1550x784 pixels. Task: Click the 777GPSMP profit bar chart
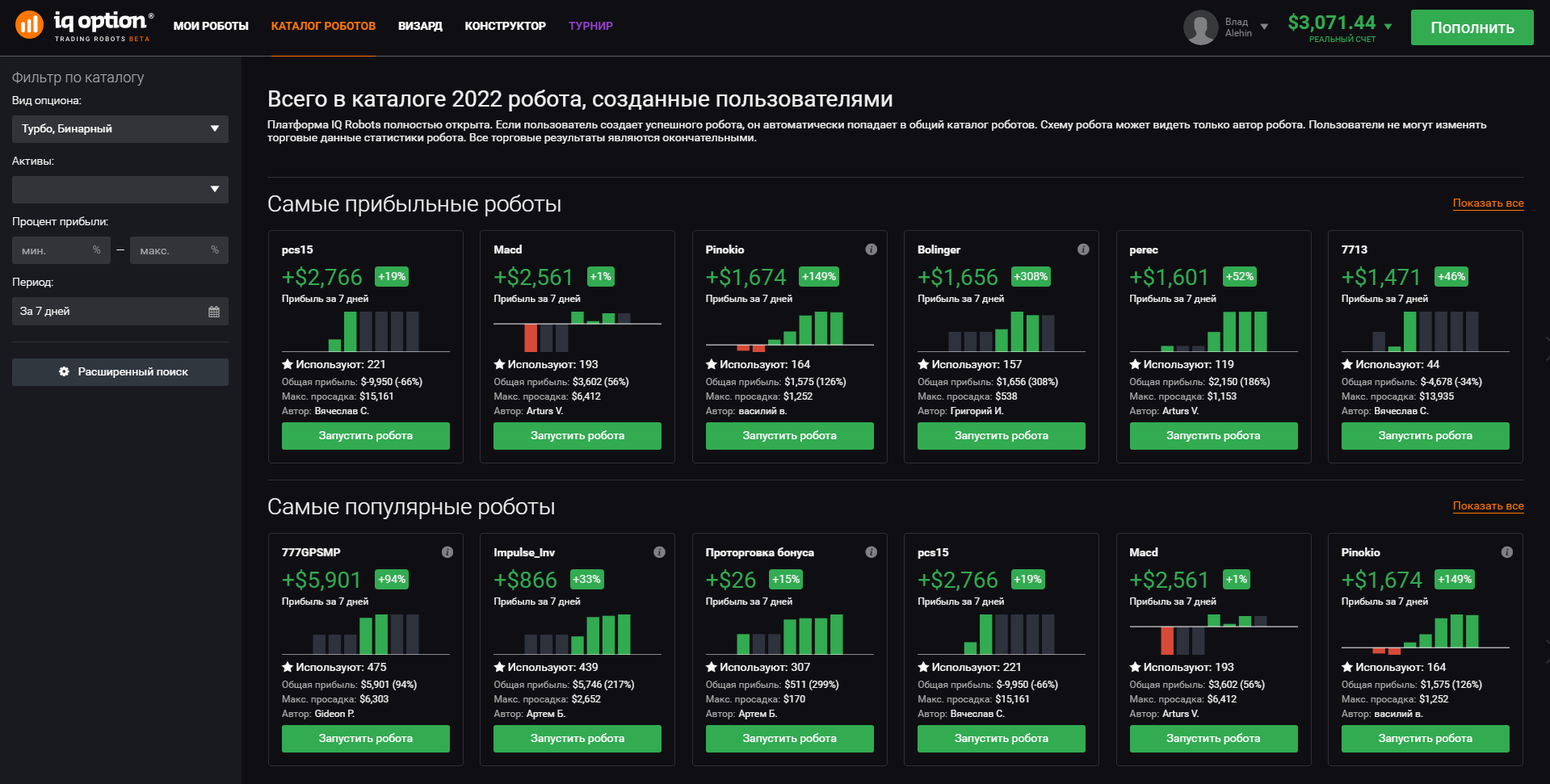click(x=366, y=634)
